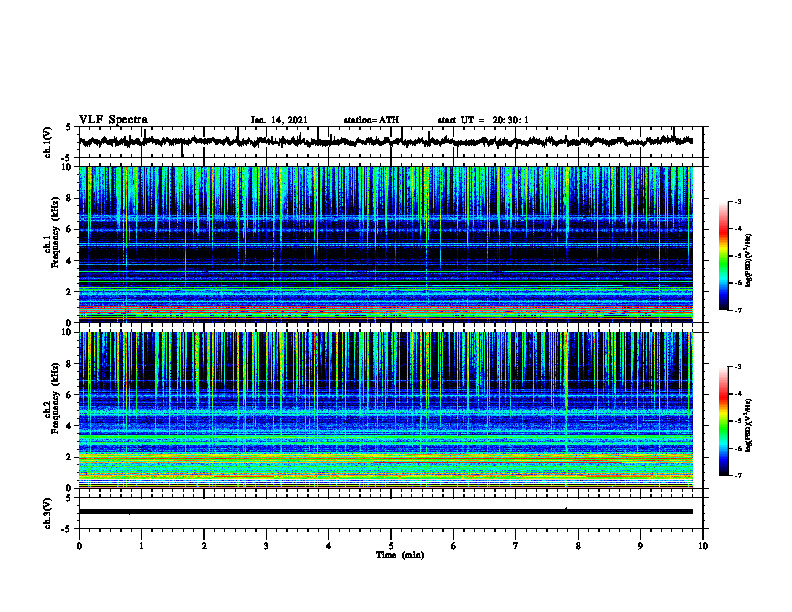Screen dimensions: 792x612
Task: Click the "ch.1(V)" waveform axis label
Action: pos(48,142)
